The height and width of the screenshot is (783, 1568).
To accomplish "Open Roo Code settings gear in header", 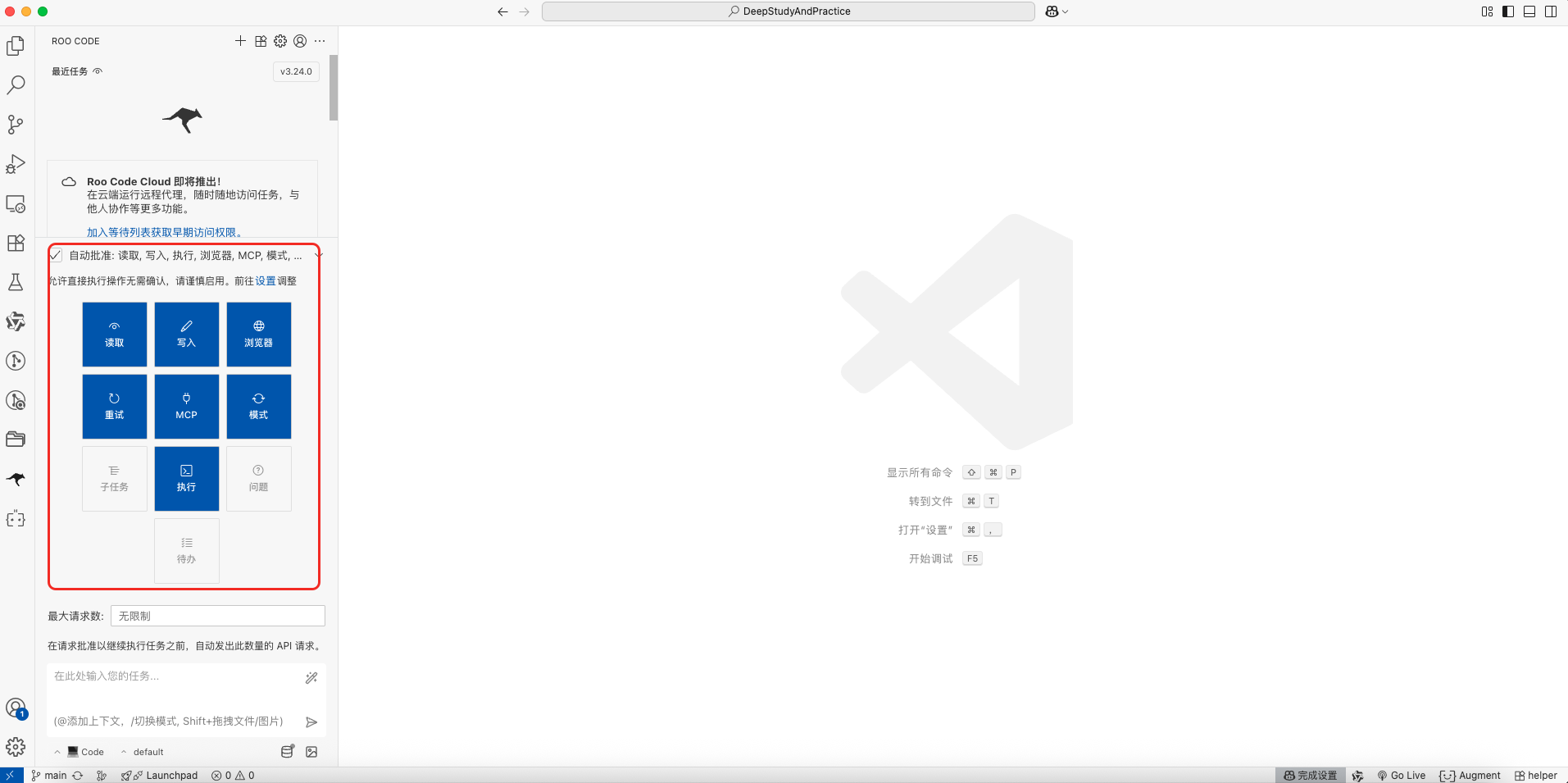I will coord(280,41).
